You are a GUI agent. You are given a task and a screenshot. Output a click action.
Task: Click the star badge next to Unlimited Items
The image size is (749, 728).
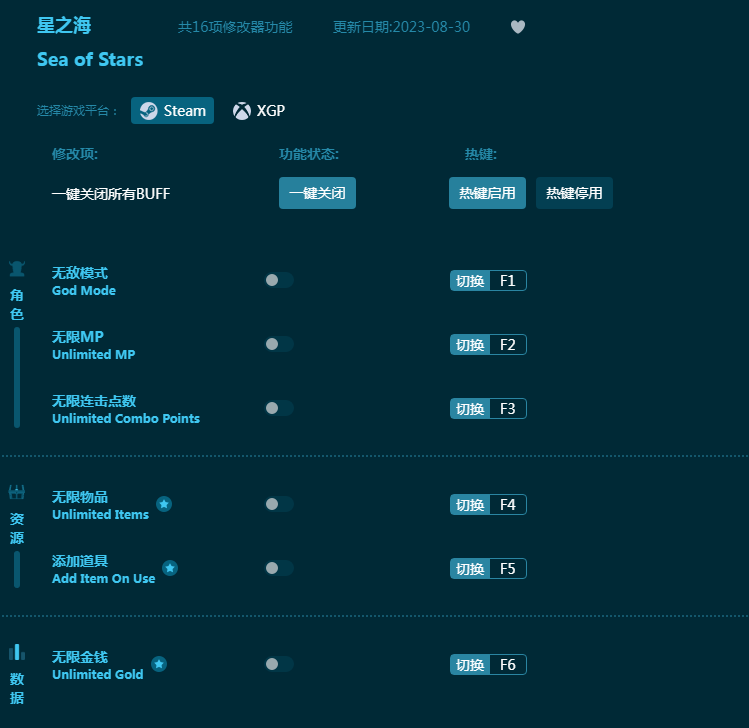click(164, 504)
